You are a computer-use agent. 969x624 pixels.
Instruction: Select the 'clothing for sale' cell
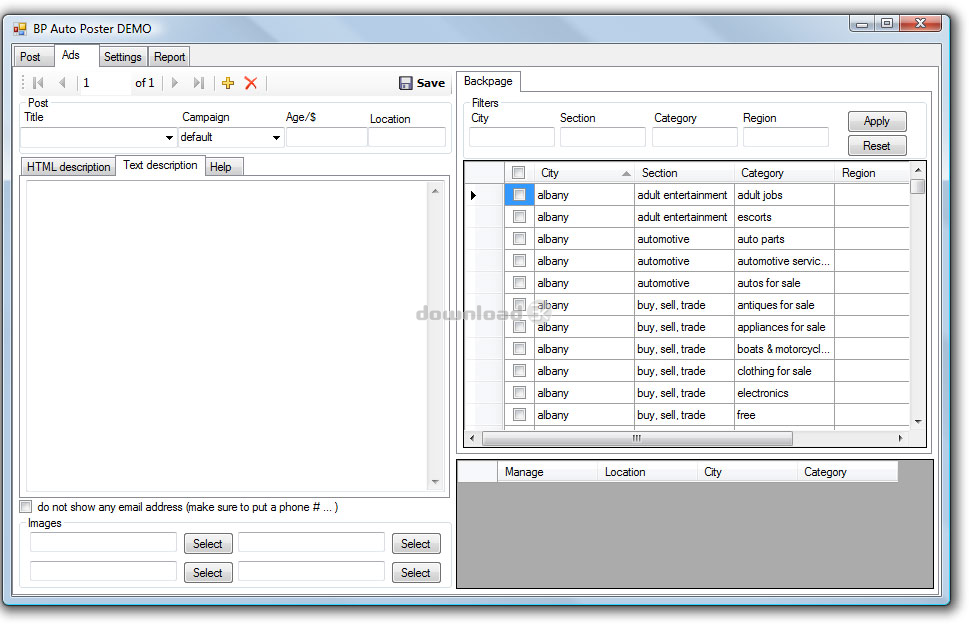coord(784,371)
